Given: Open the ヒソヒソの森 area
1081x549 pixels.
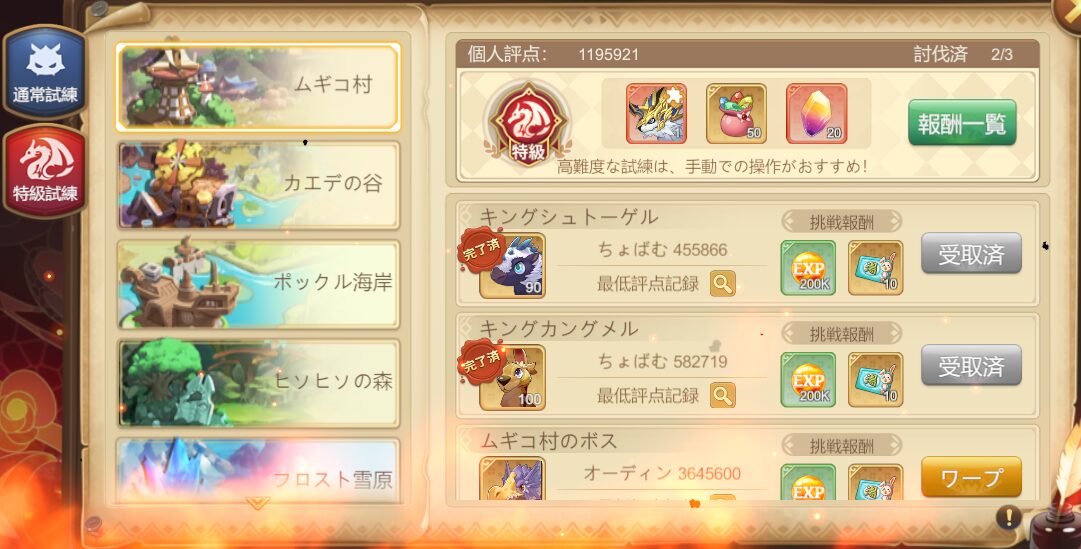Looking at the screenshot, I should coord(258,383).
